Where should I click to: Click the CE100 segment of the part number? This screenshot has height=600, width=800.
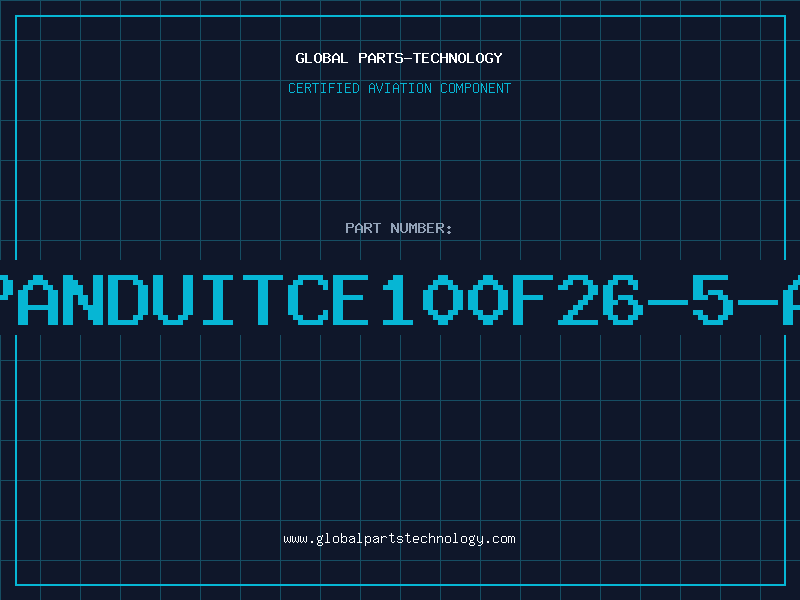[x=398, y=299]
